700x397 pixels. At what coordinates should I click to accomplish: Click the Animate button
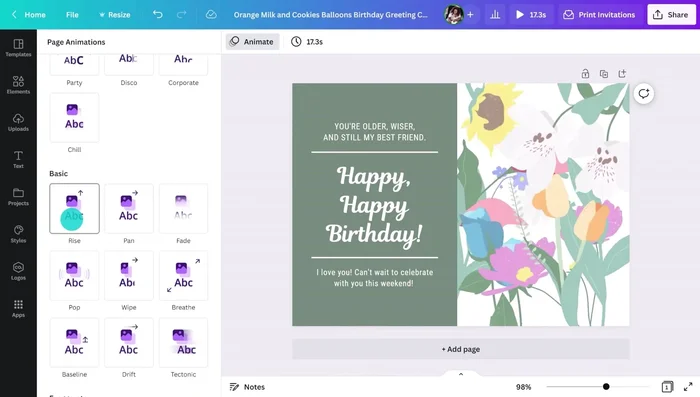(x=252, y=42)
